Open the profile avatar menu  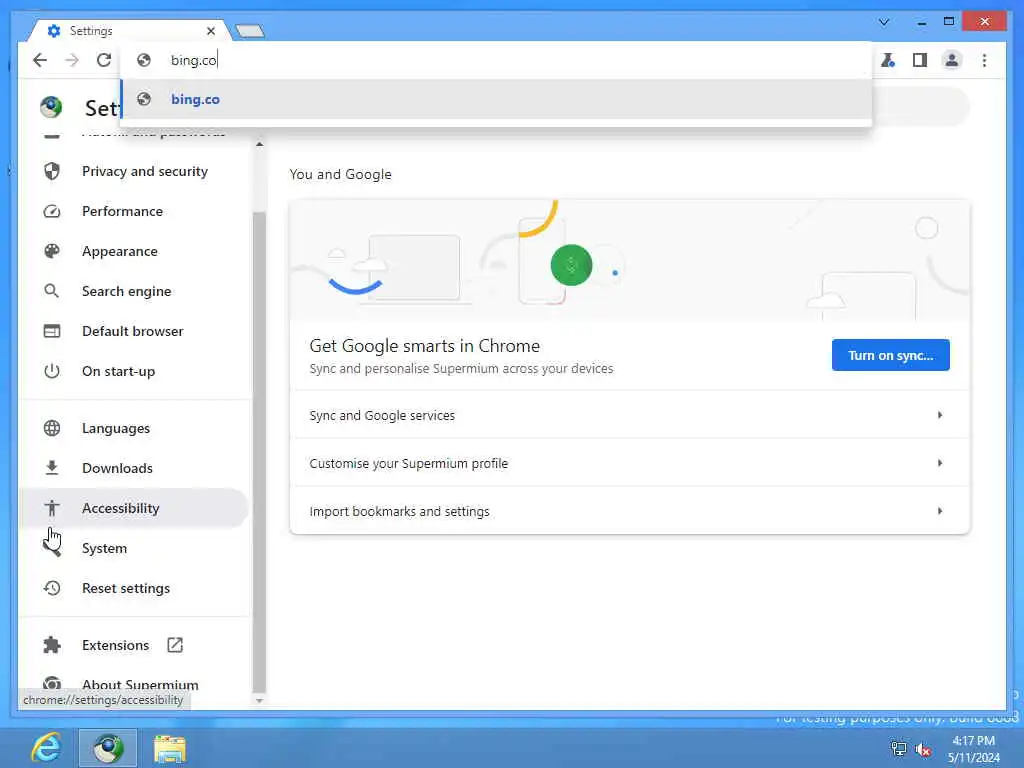(952, 60)
